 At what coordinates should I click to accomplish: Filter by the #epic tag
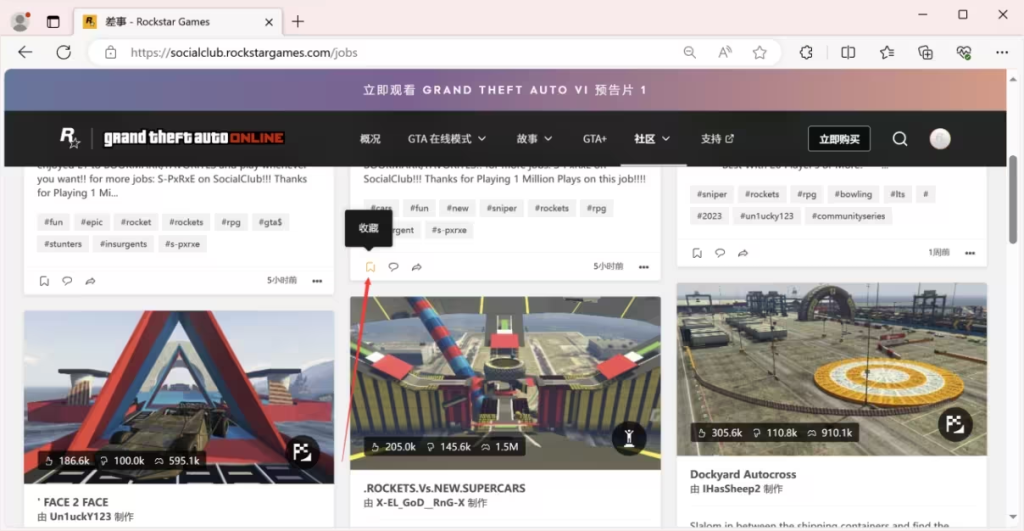tap(91, 222)
